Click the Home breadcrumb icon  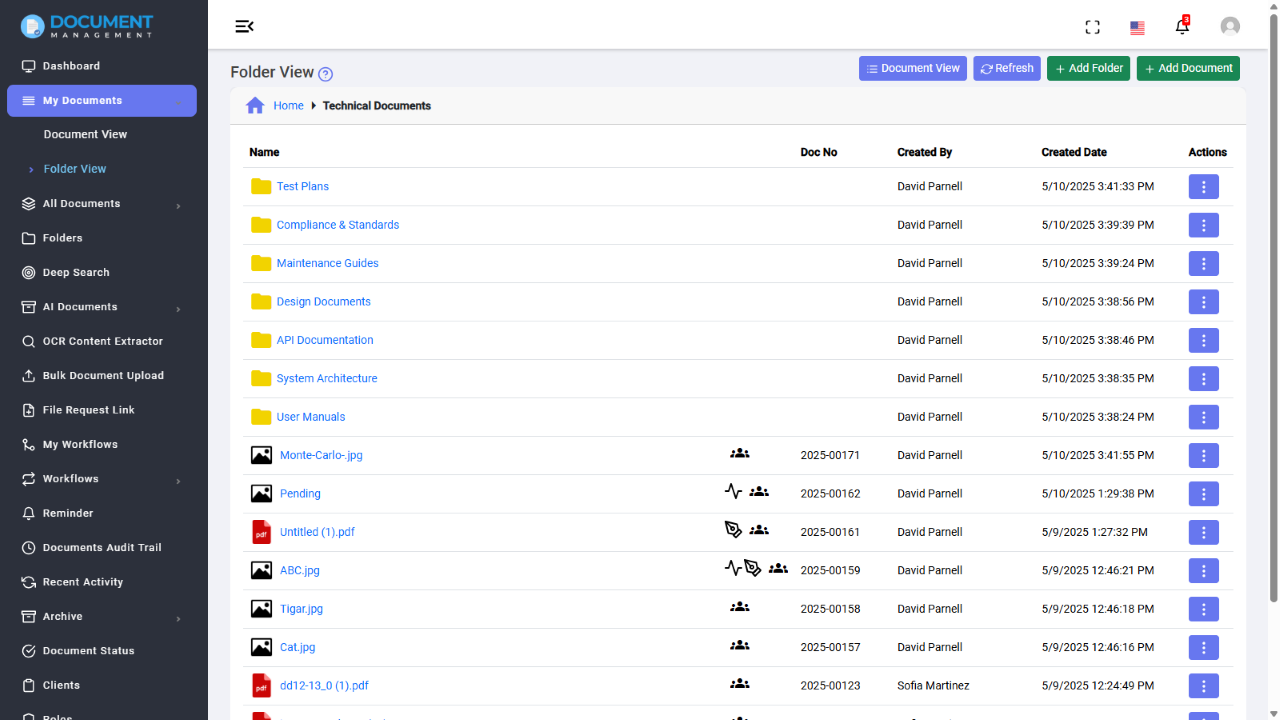coord(255,105)
